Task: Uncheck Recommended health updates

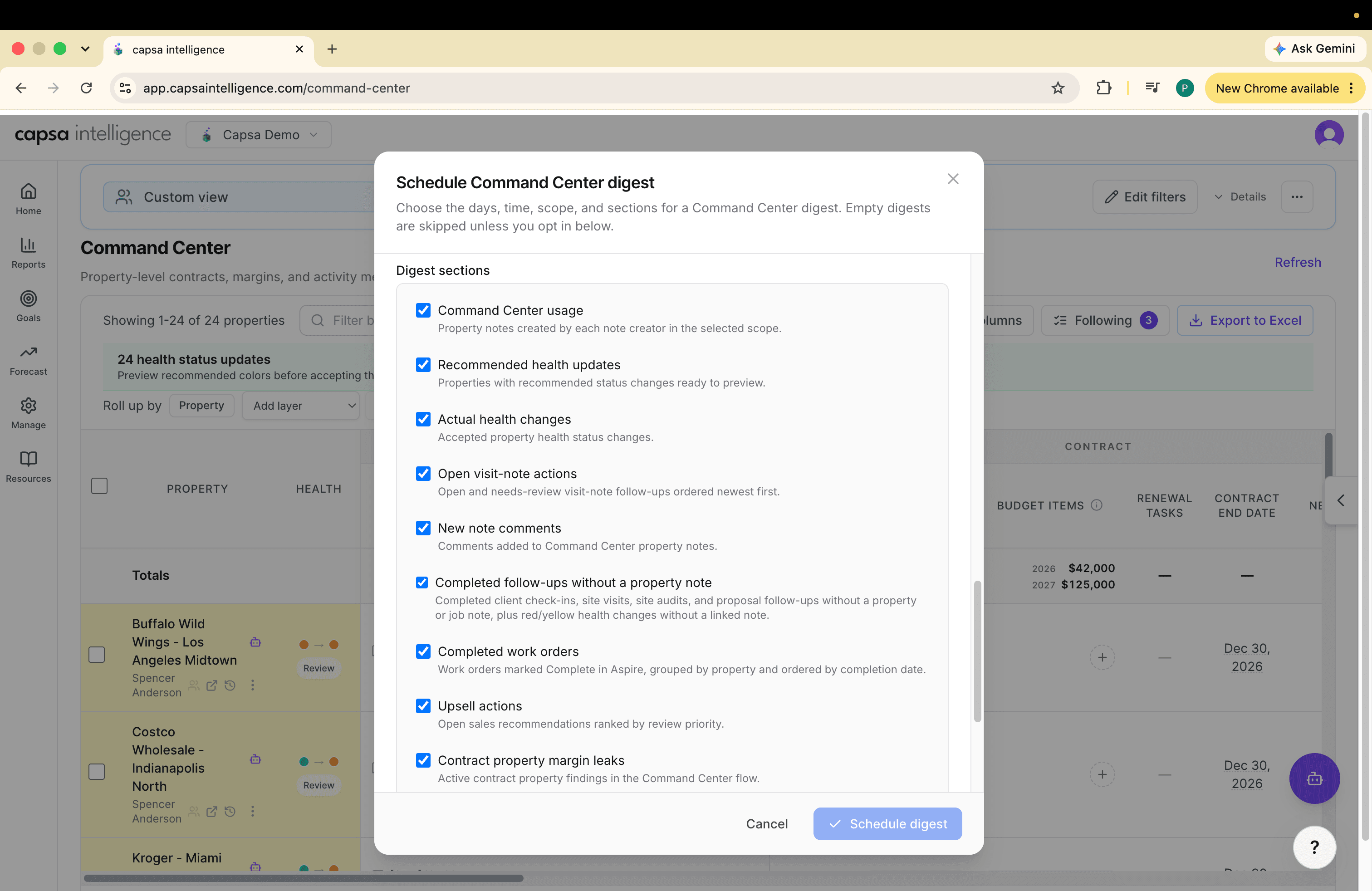Action: coord(423,365)
